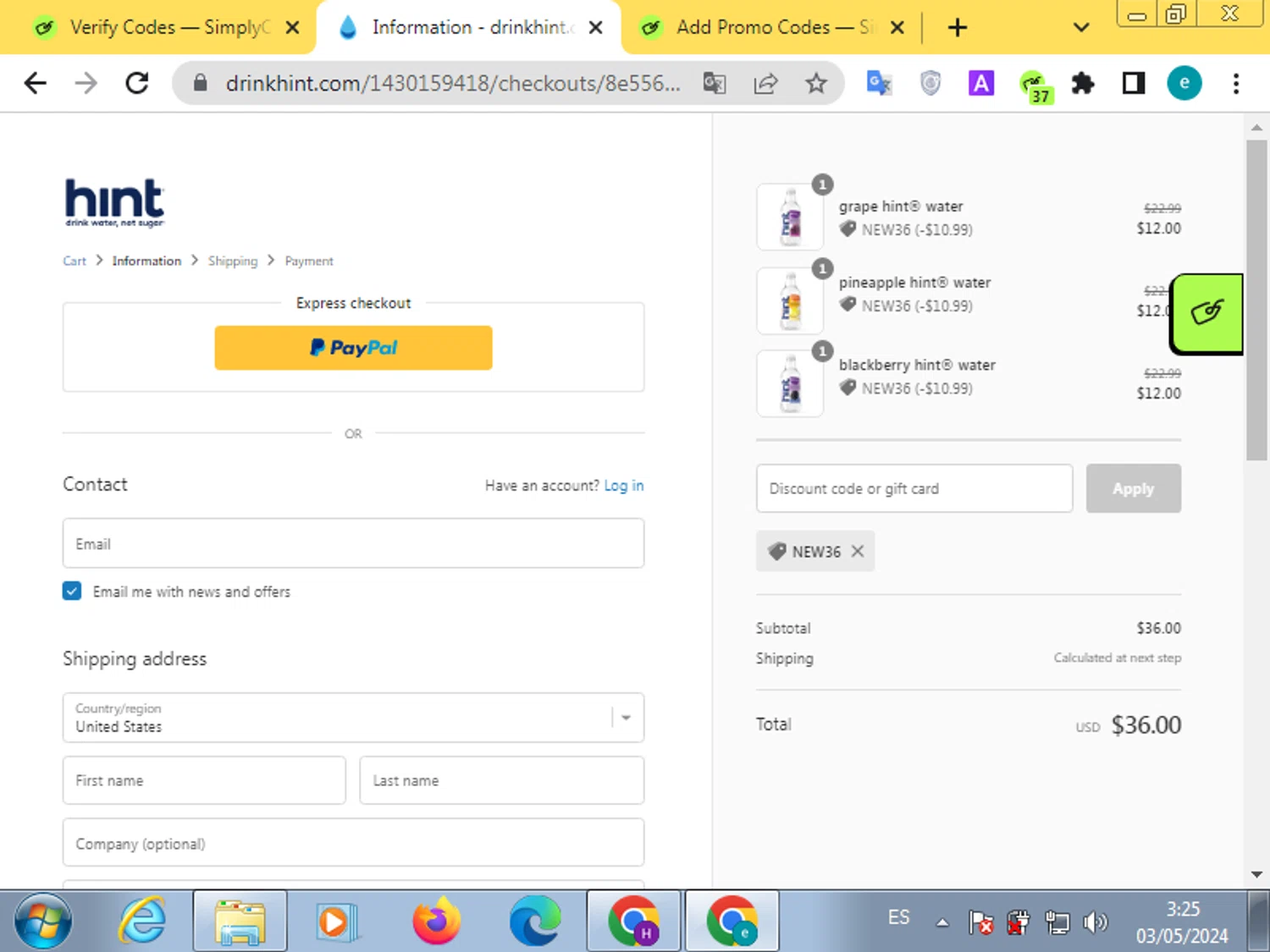Open the Extensions puzzle menu

(x=1083, y=83)
